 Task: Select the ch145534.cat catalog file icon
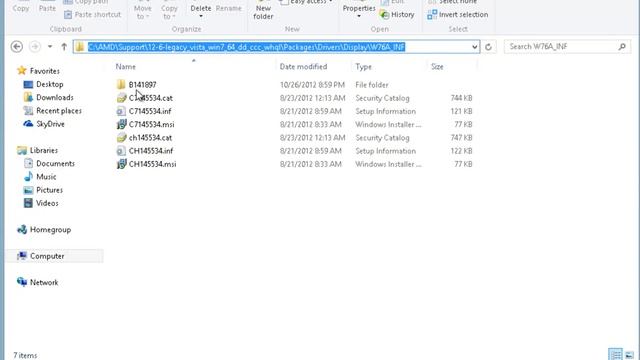121,138
